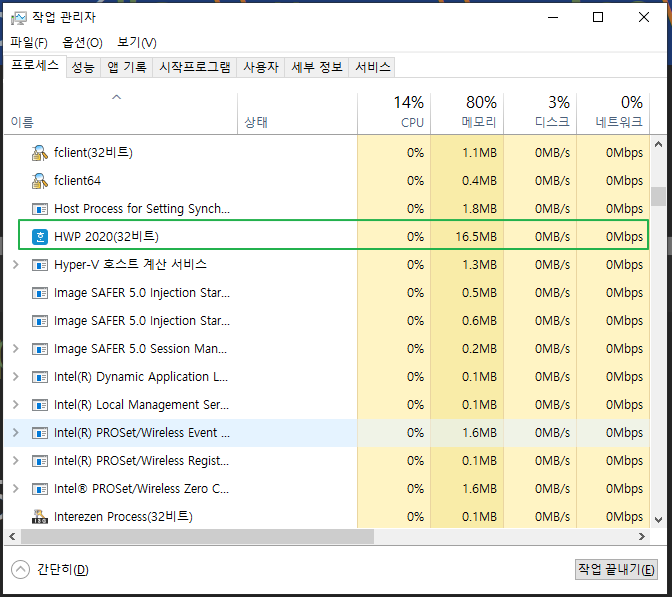This screenshot has height=597, width=672.
Task: Click the horizontal scrollbar thumb
Action: point(198,537)
